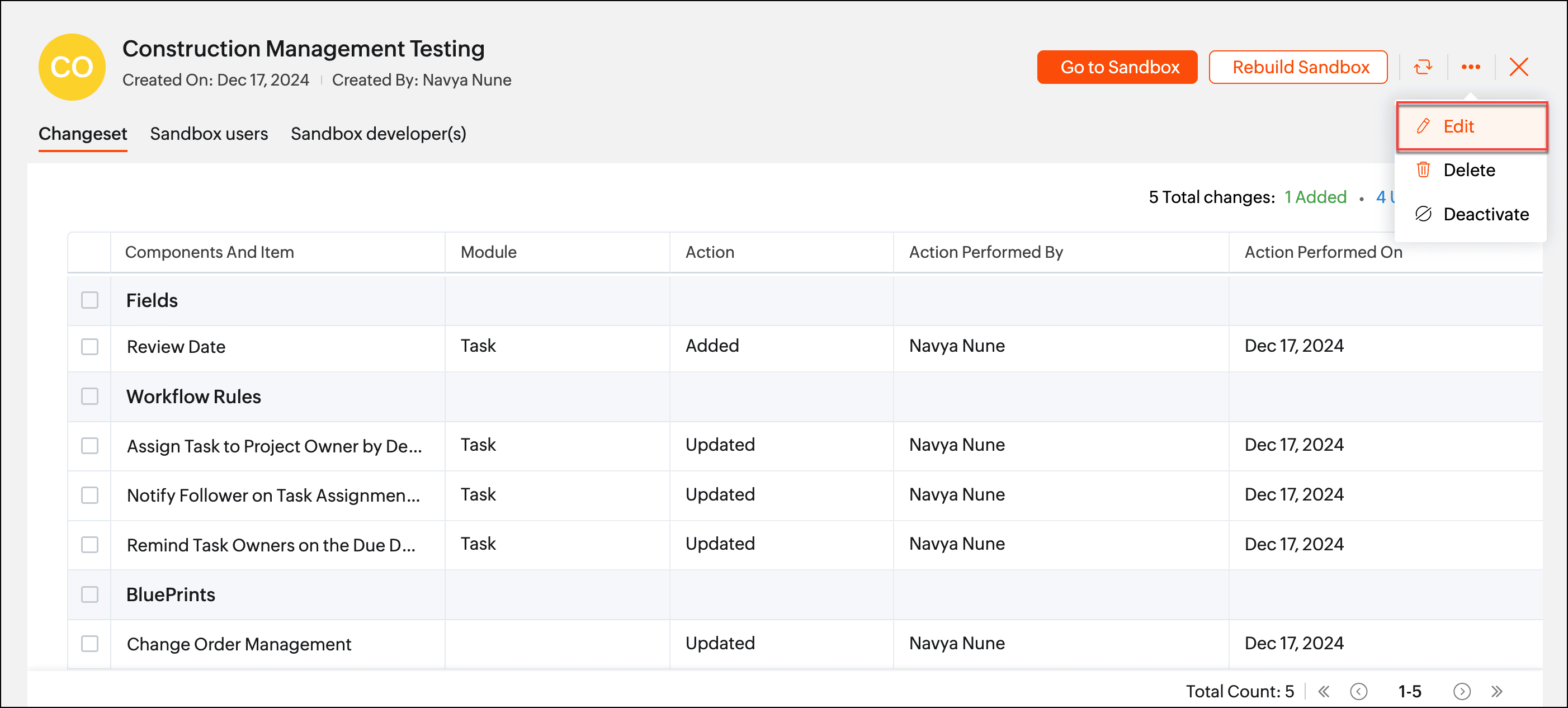Jump to last page of results
The width and height of the screenshot is (1568, 708).
pyautogui.click(x=1497, y=691)
